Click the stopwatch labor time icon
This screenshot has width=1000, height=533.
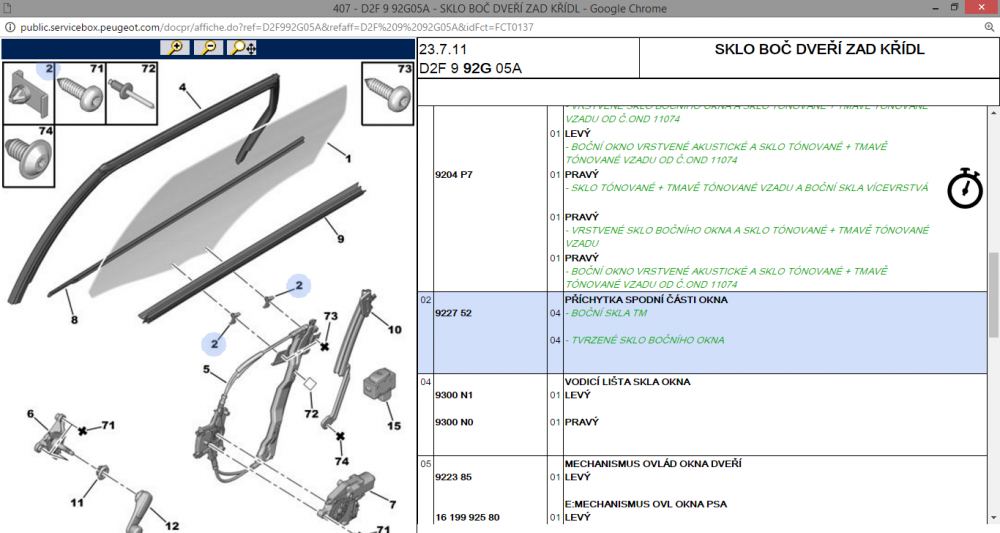(964, 188)
